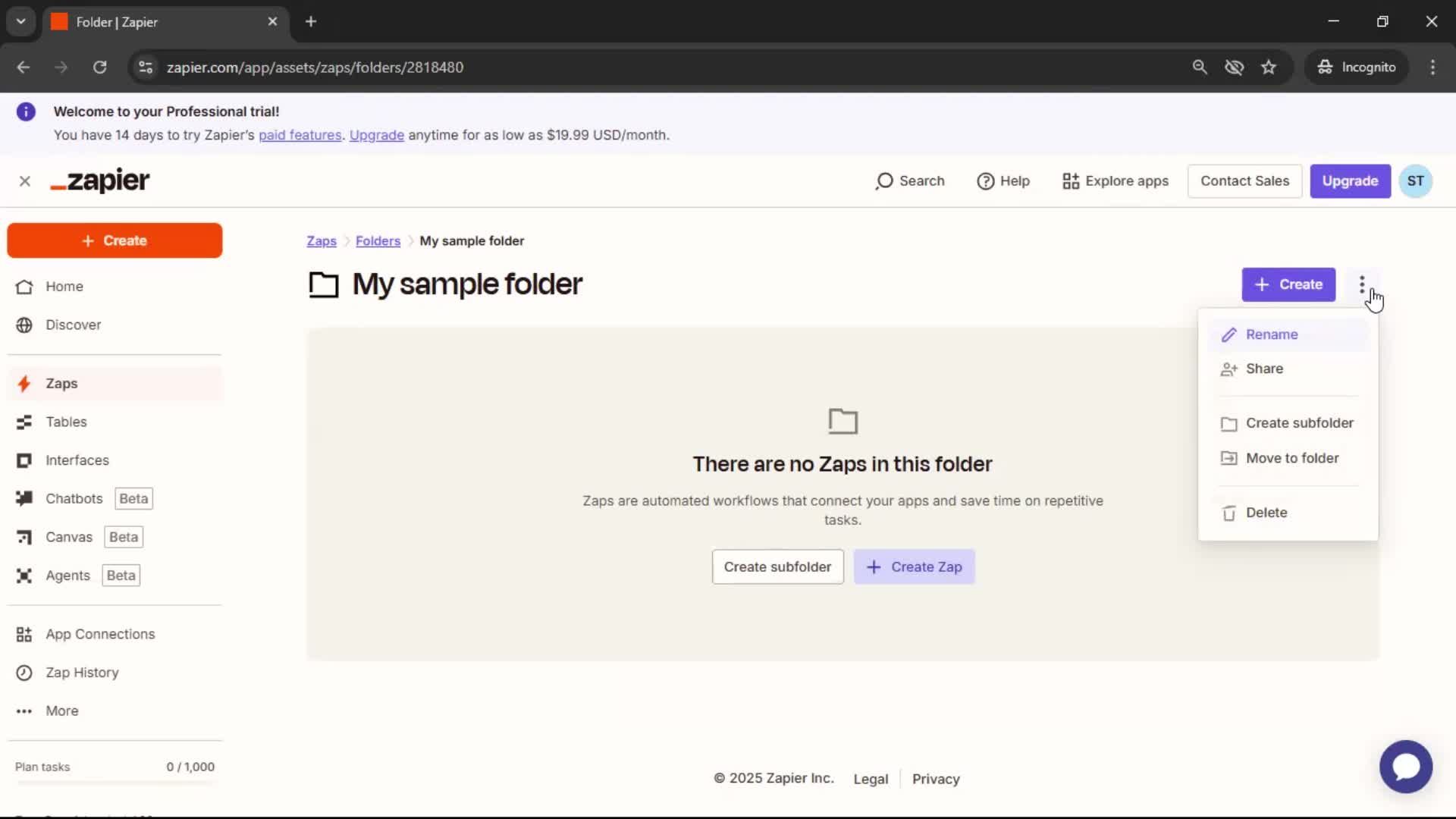Click the purple Create button beside folder title

point(1288,284)
